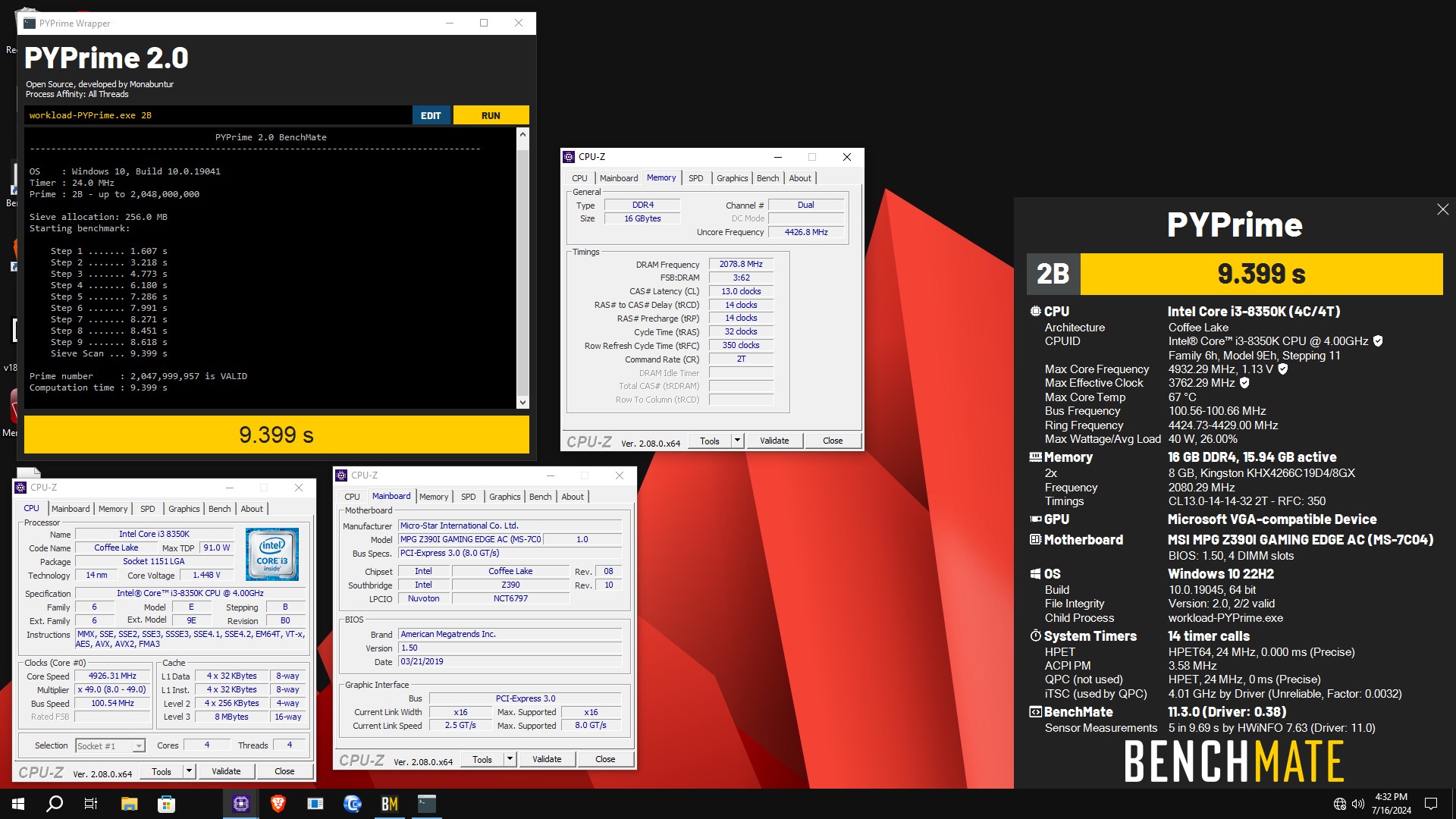This screenshot has width=1456, height=819.
Task: Click the Kingston KHX4266C19D4/8GX memory text
Action: 1262,473
